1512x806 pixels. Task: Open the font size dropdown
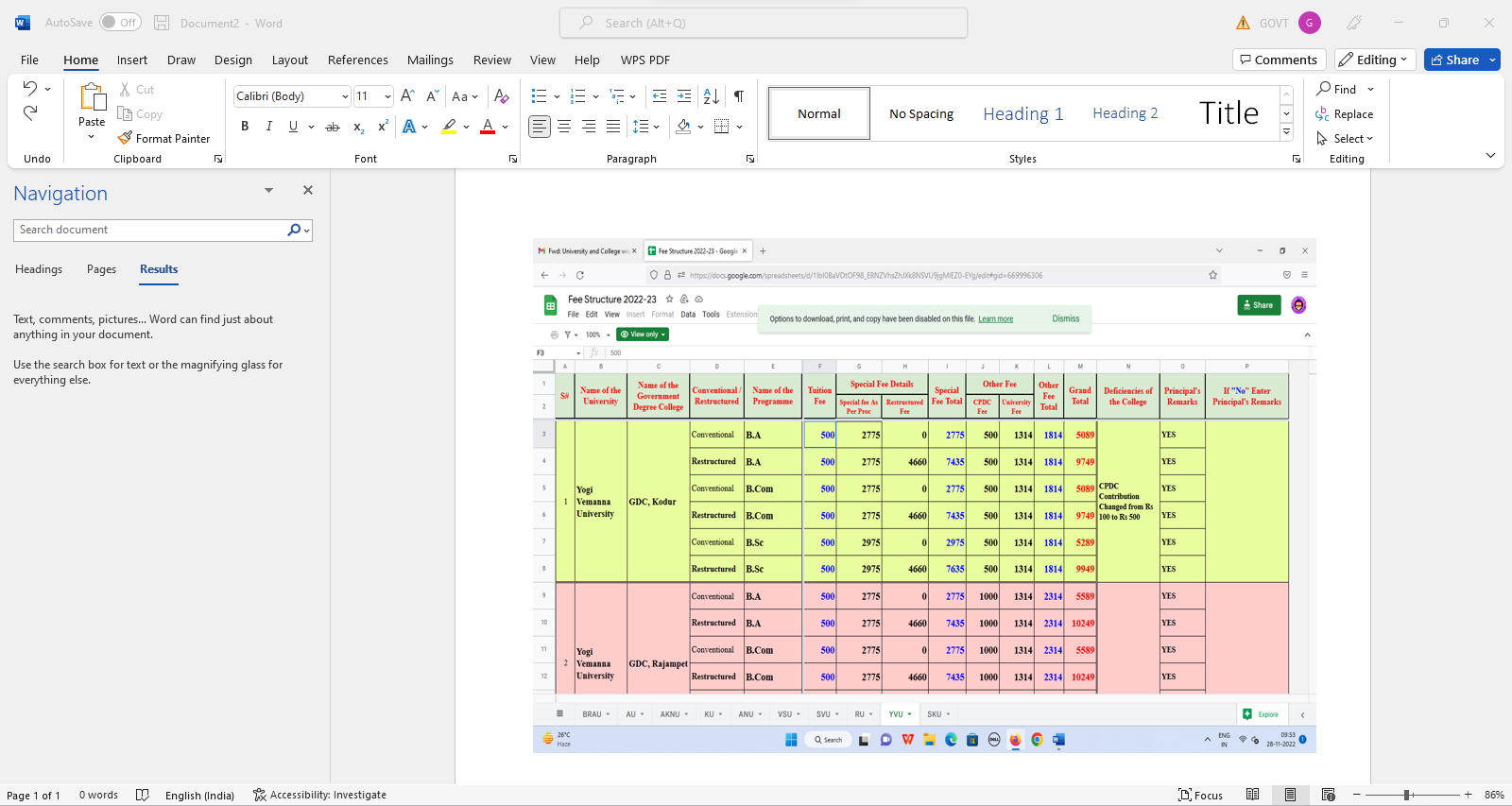387,96
